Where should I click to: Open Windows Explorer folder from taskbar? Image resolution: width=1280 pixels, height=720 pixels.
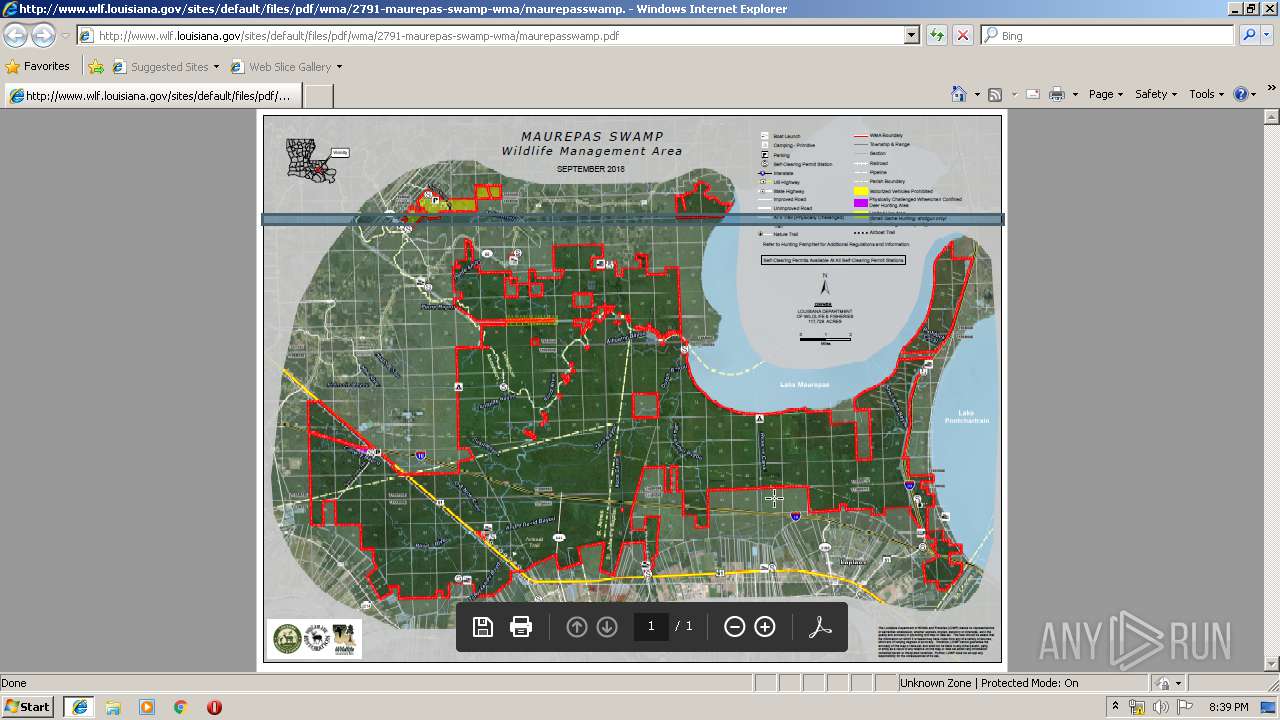click(113, 707)
